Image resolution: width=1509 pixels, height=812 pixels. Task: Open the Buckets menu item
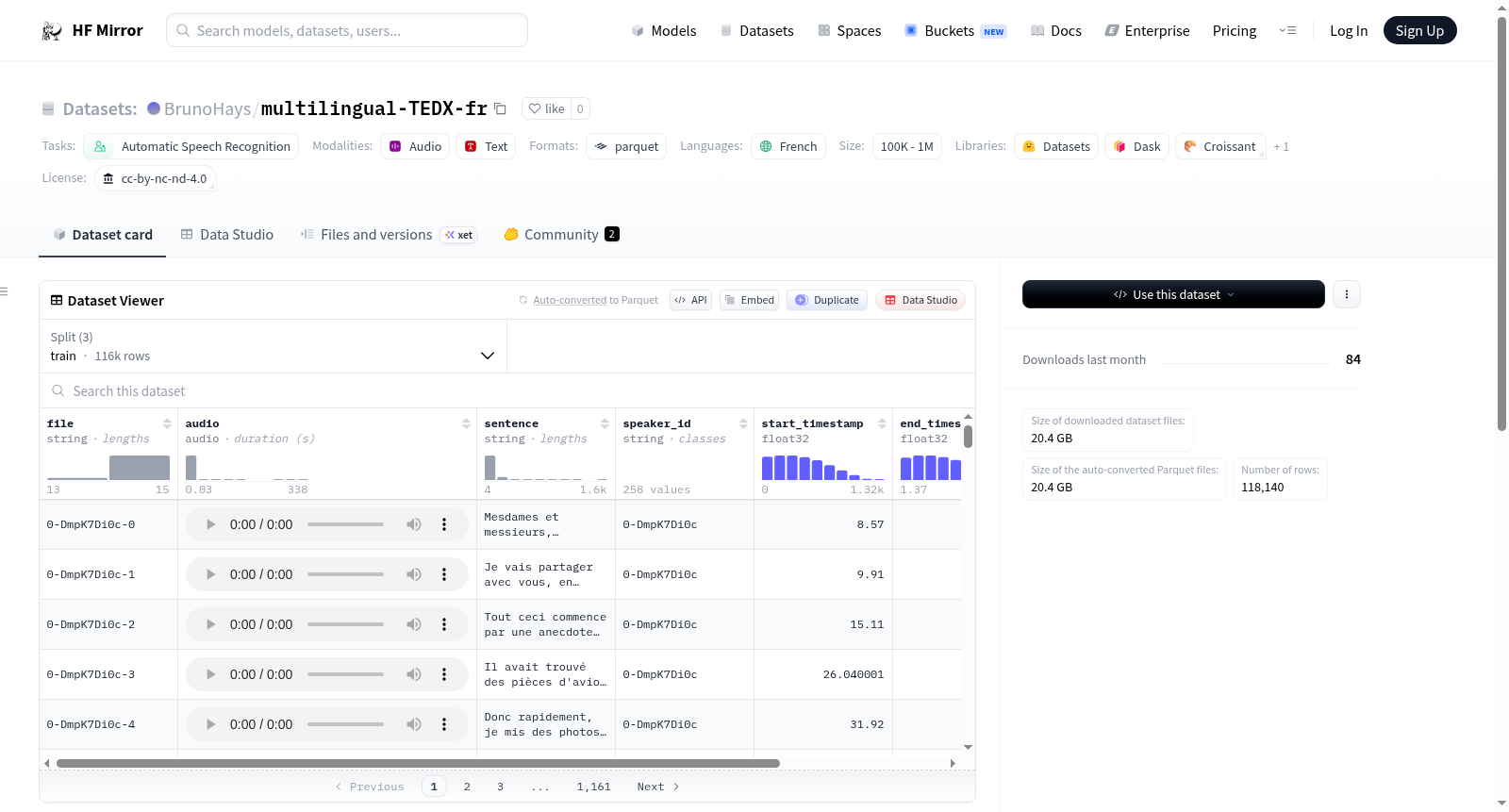point(955,31)
